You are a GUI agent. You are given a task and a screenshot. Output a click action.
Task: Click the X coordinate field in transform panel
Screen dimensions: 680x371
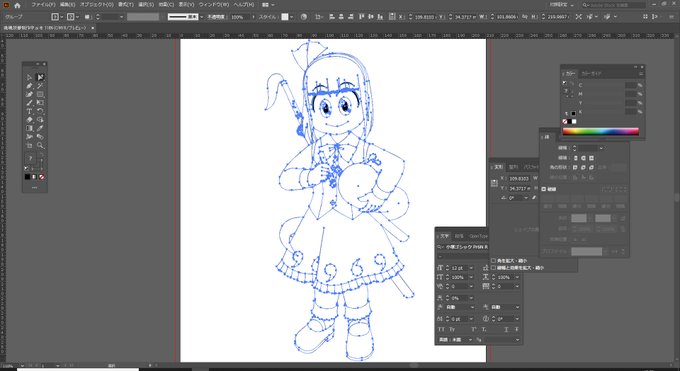click(x=519, y=178)
